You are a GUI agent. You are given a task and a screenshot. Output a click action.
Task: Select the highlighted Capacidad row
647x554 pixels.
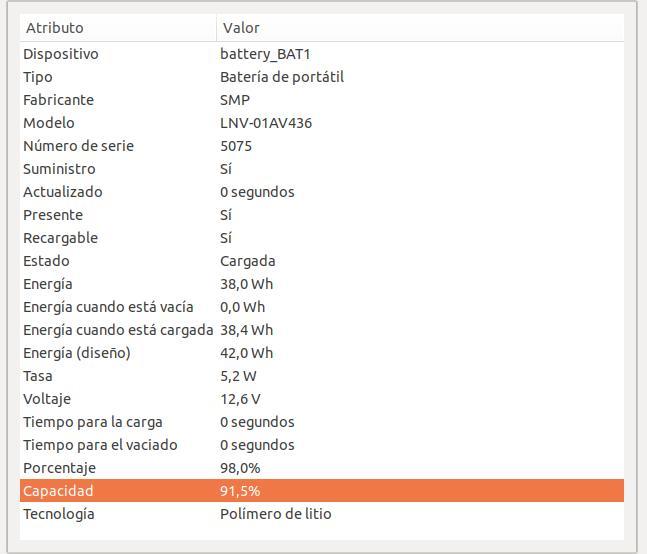click(322, 491)
